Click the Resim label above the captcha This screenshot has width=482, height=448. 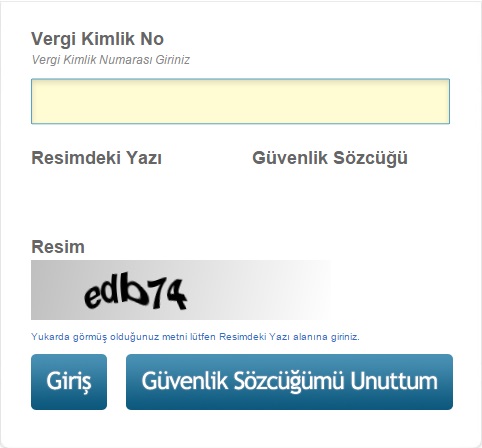pyautogui.click(x=58, y=247)
